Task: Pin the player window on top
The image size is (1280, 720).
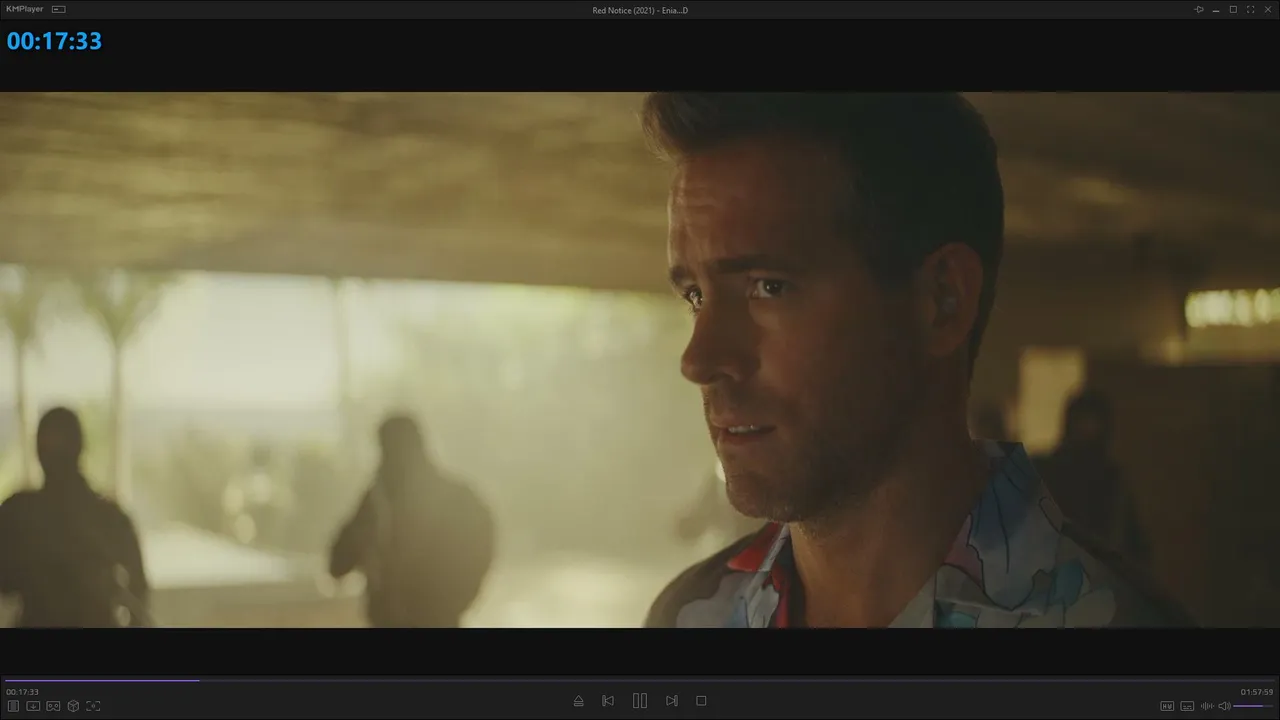Action: pyautogui.click(x=1198, y=9)
